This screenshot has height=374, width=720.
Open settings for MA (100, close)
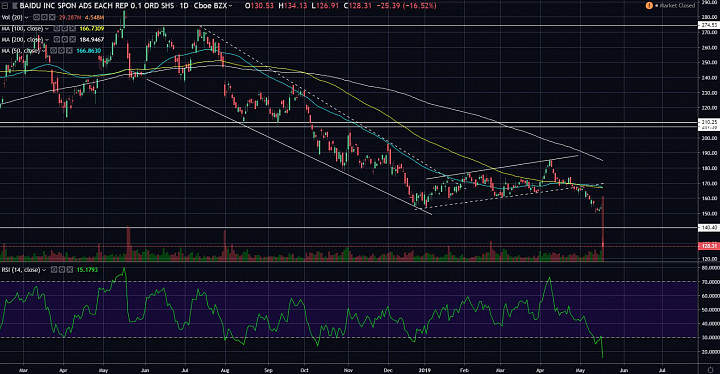point(65,28)
